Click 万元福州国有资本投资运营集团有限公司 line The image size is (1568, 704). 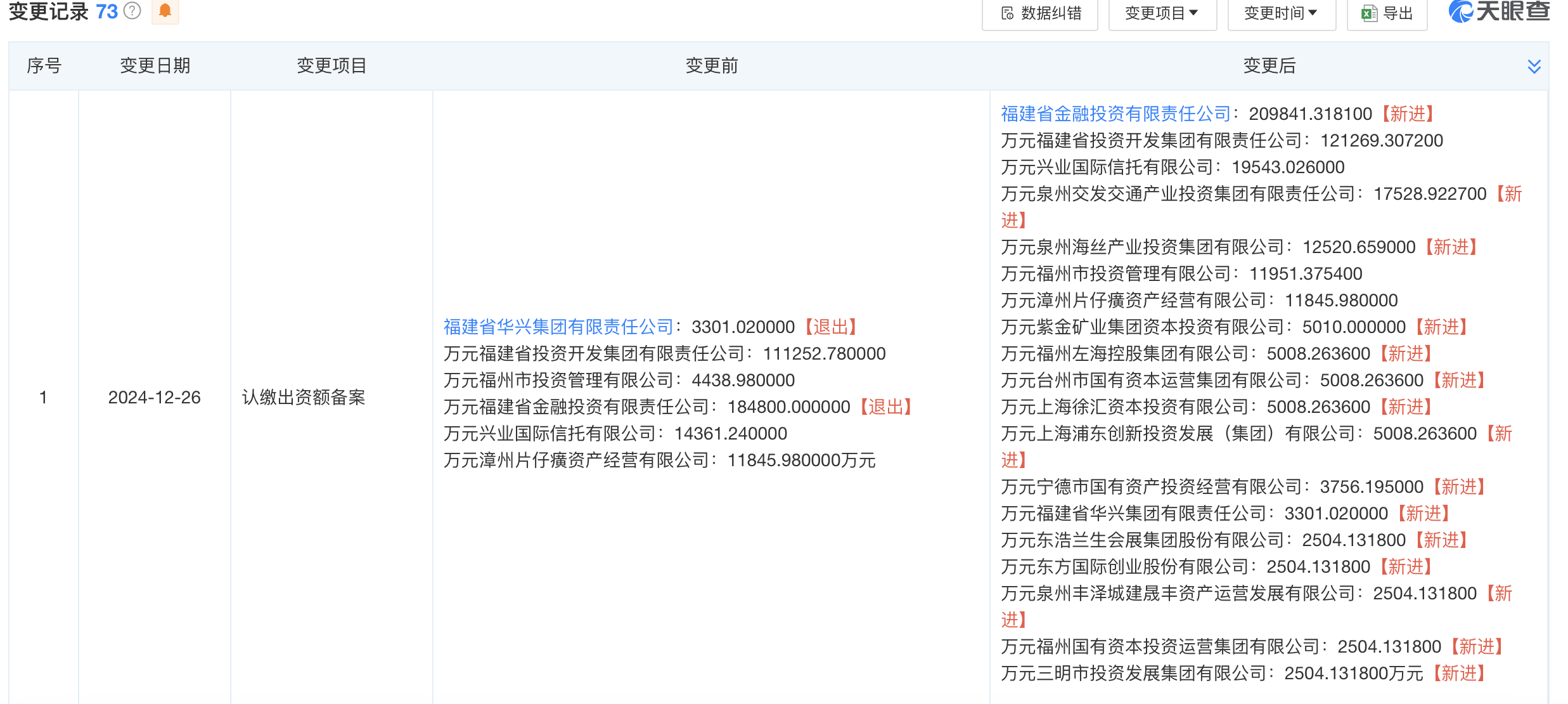[1252, 646]
